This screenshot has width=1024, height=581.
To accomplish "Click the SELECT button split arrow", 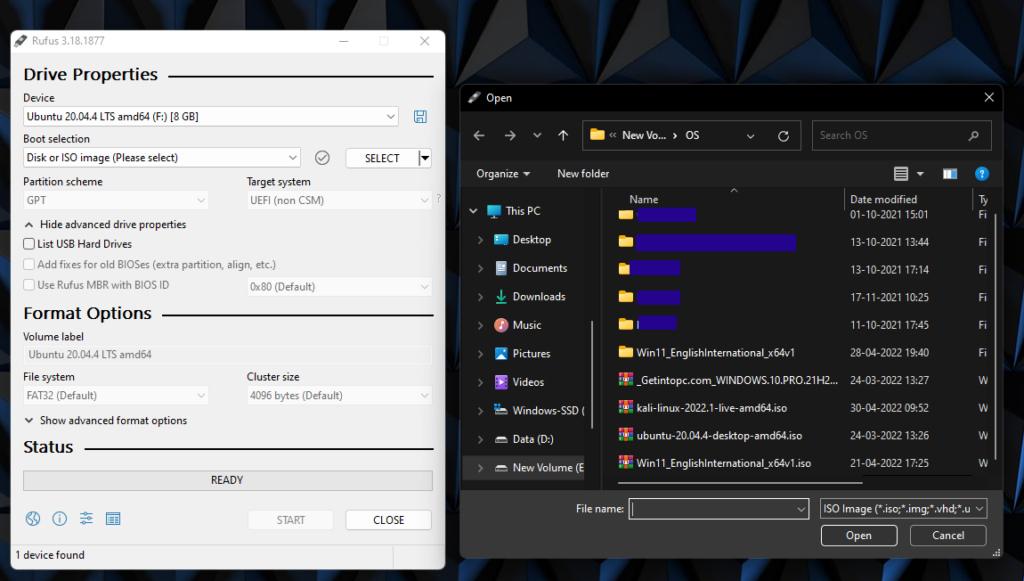I will [x=425, y=158].
